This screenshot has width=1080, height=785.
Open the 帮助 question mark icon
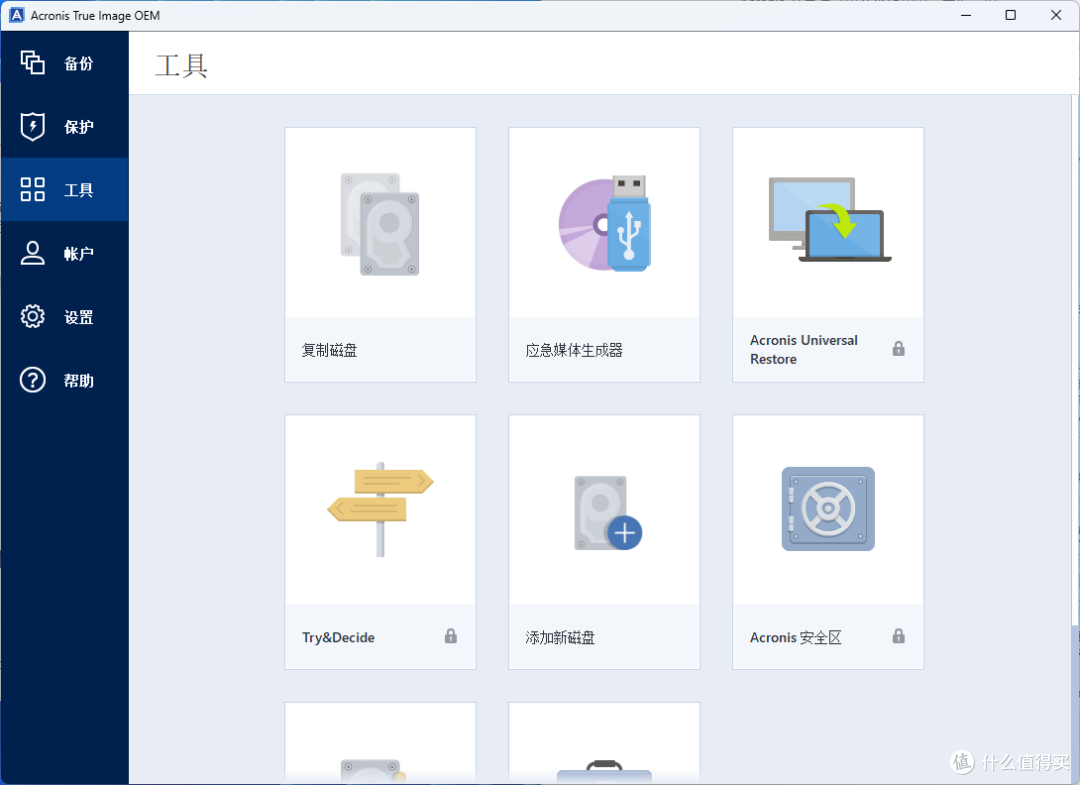(x=32, y=380)
